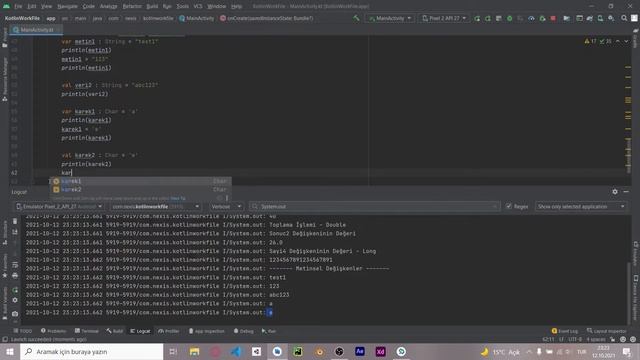This screenshot has height=360, width=640.
Task: Select the karek2 autocomplete suggestion
Action: click(x=140, y=189)
